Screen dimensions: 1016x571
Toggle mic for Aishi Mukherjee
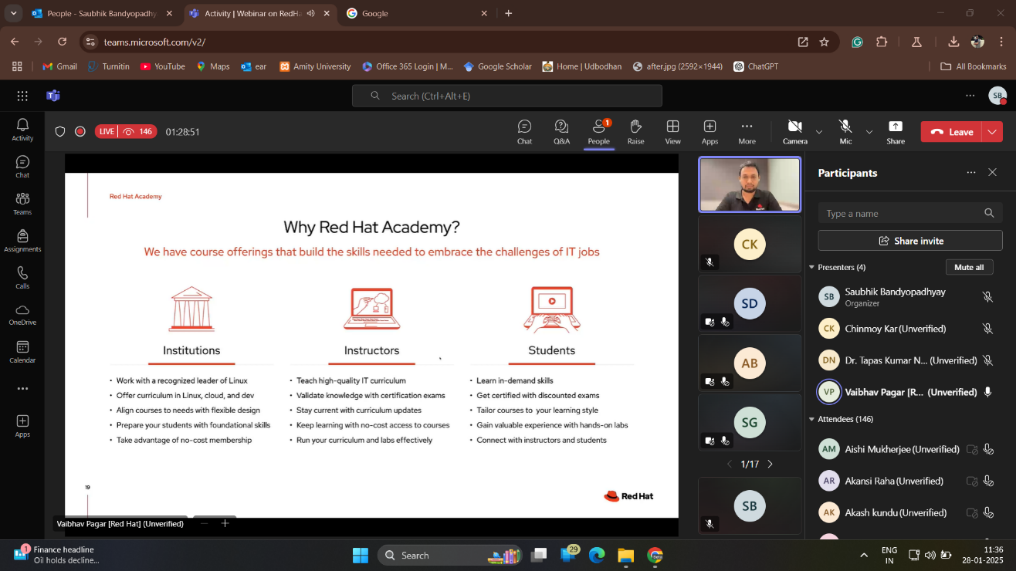tap(988, 449)
